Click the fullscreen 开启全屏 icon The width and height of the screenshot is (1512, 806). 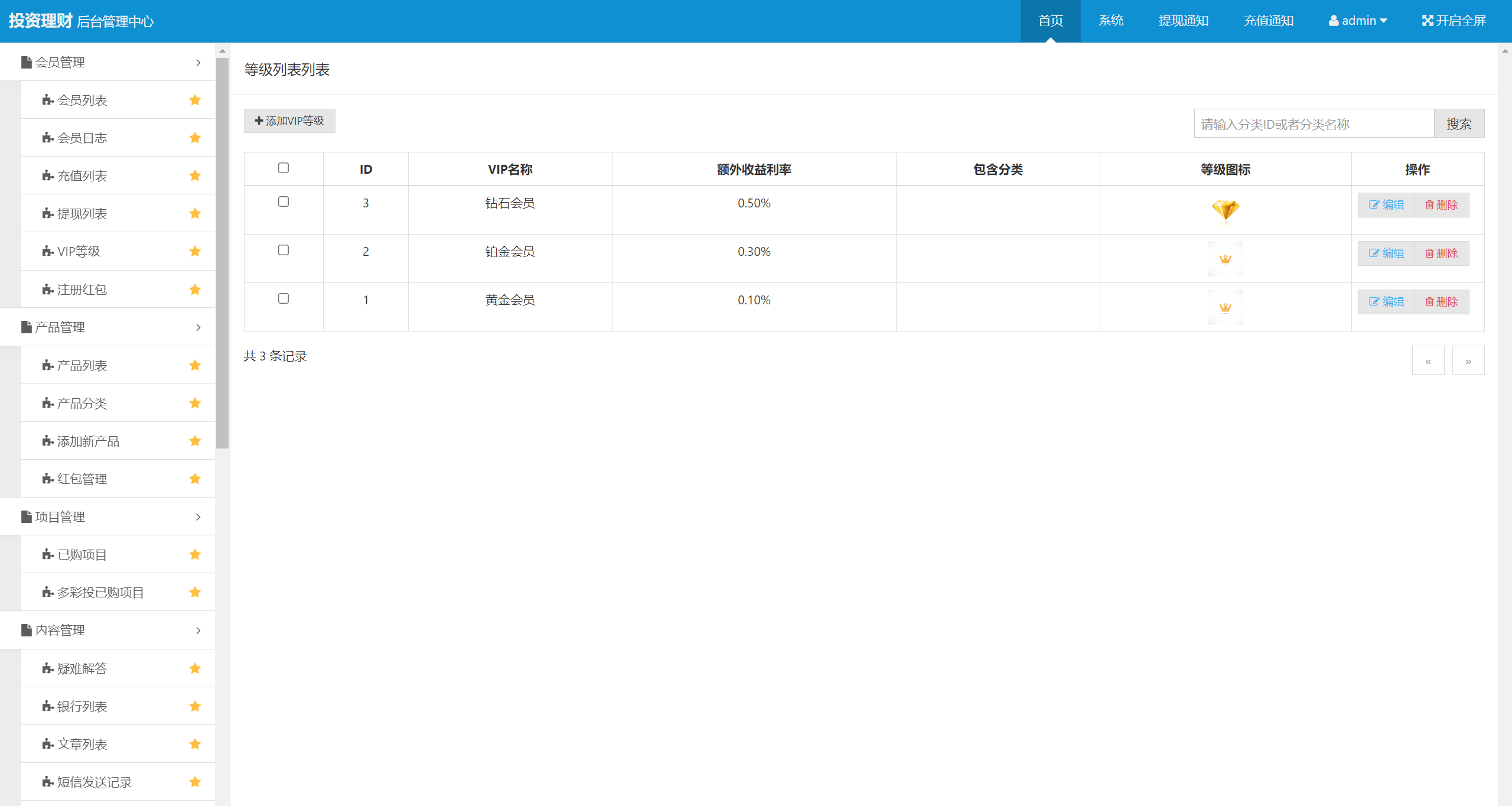click(1428, 21)
